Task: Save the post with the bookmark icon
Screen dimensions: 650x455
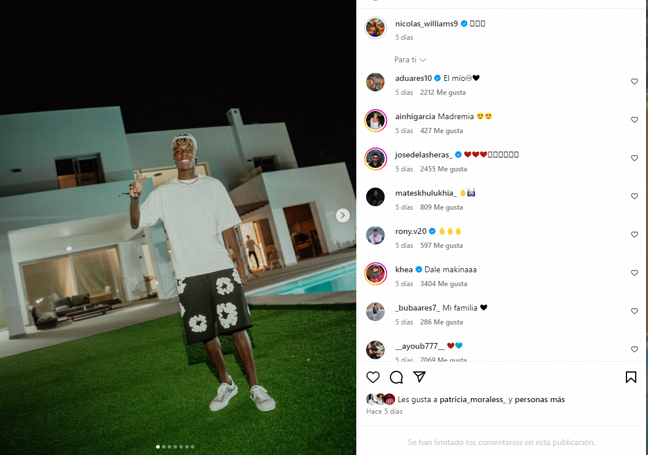Action: [631, 377]
